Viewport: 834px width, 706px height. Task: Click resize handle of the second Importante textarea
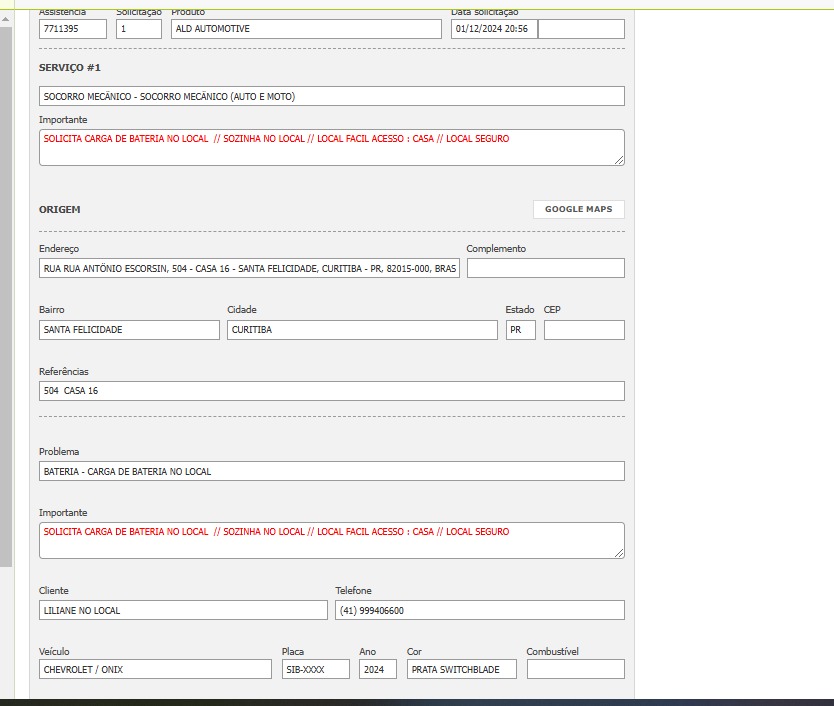point(619,553)
